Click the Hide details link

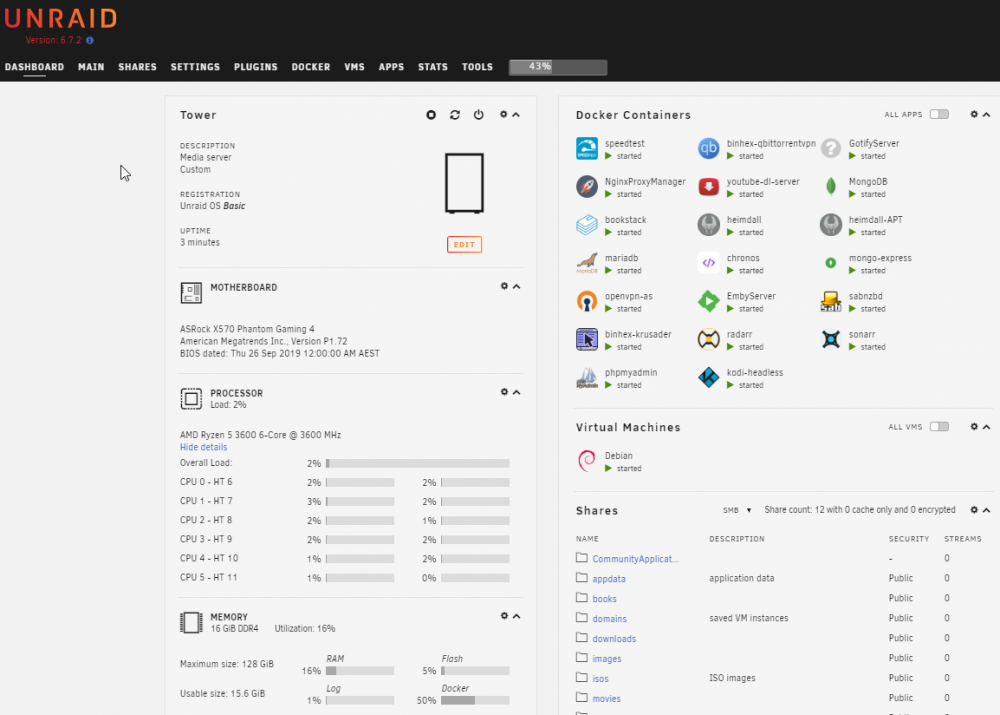tap(203, 447)
